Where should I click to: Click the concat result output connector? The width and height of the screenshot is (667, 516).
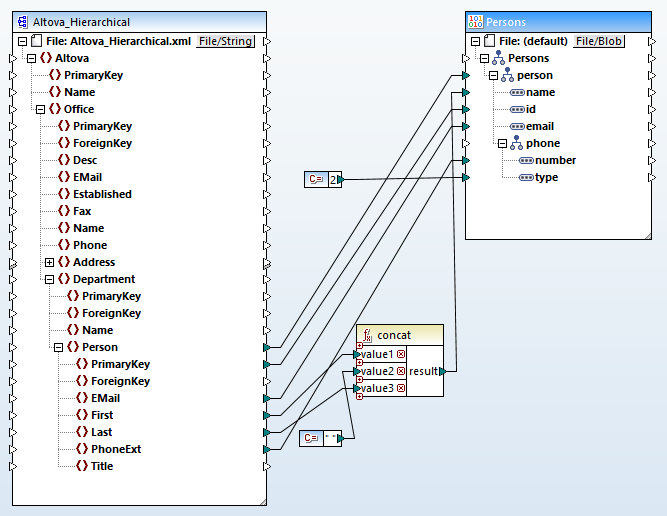443,372
